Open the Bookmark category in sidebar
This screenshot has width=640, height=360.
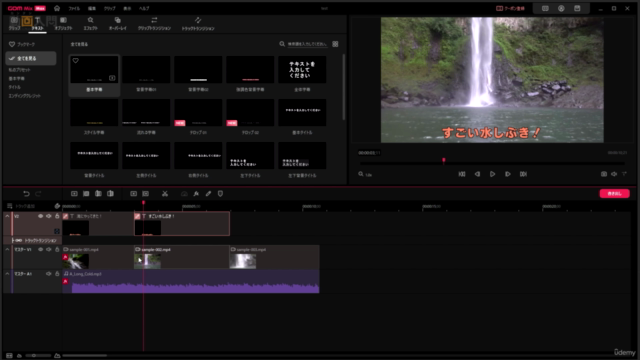[22, 44]
